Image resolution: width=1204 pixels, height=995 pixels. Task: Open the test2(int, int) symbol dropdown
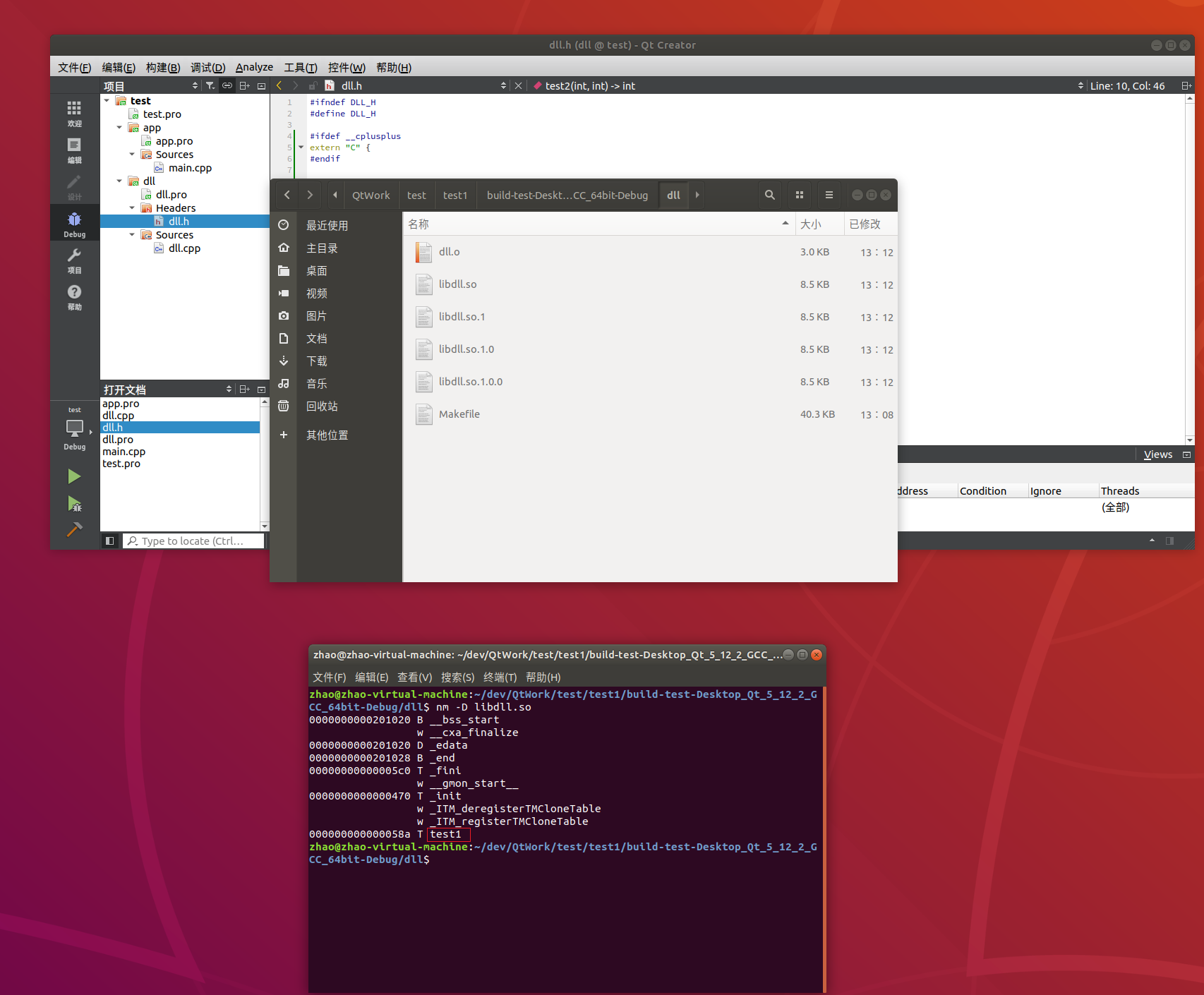point(807,85)
